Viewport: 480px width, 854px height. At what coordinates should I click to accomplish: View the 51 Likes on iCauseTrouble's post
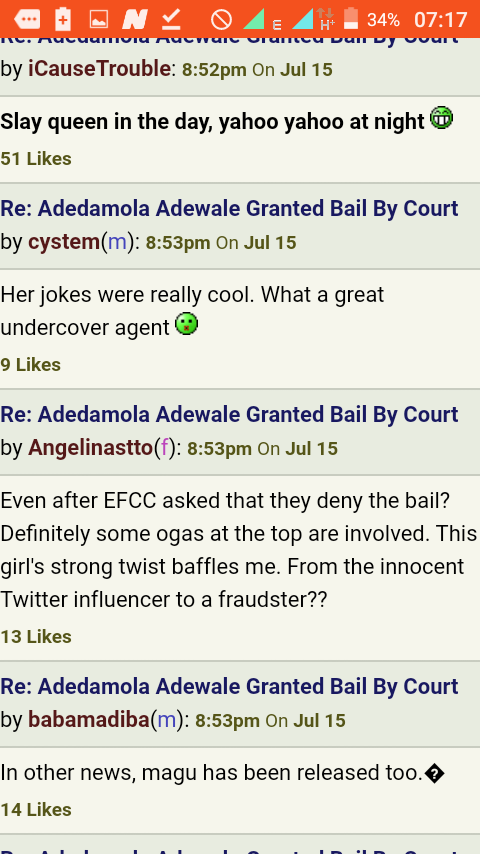click(x=36, y=158)
